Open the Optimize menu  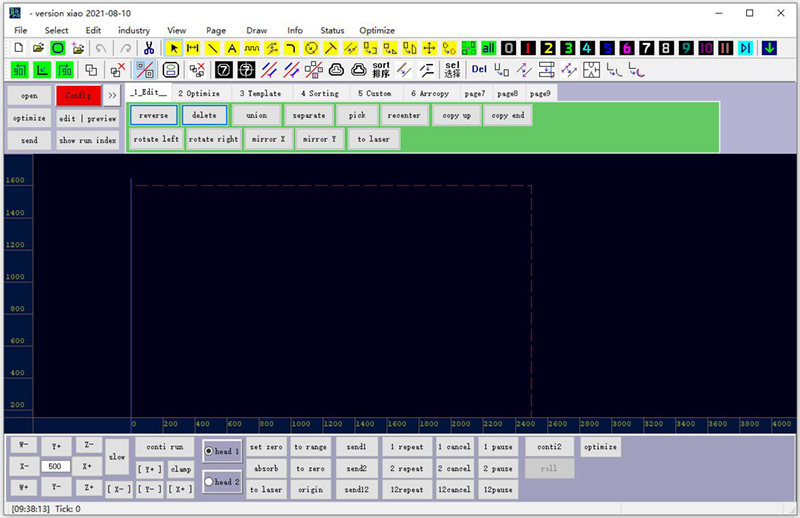tap(377, 30)
